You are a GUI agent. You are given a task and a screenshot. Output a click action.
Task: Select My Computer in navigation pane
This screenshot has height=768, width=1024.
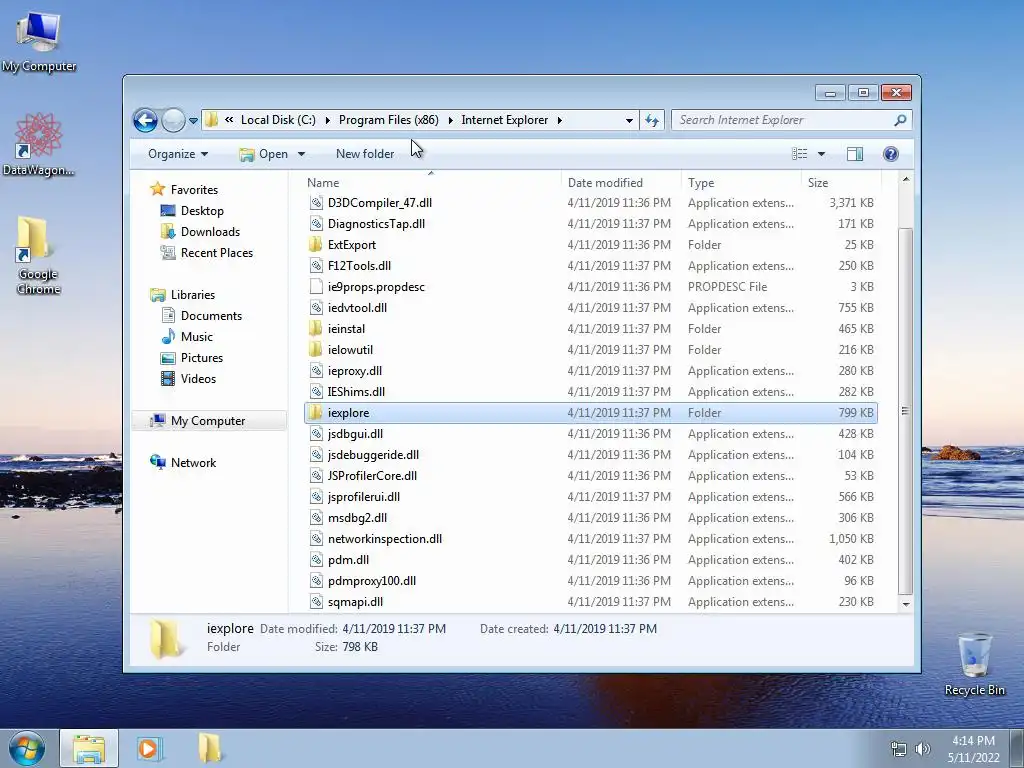click(x=208, y=421)
